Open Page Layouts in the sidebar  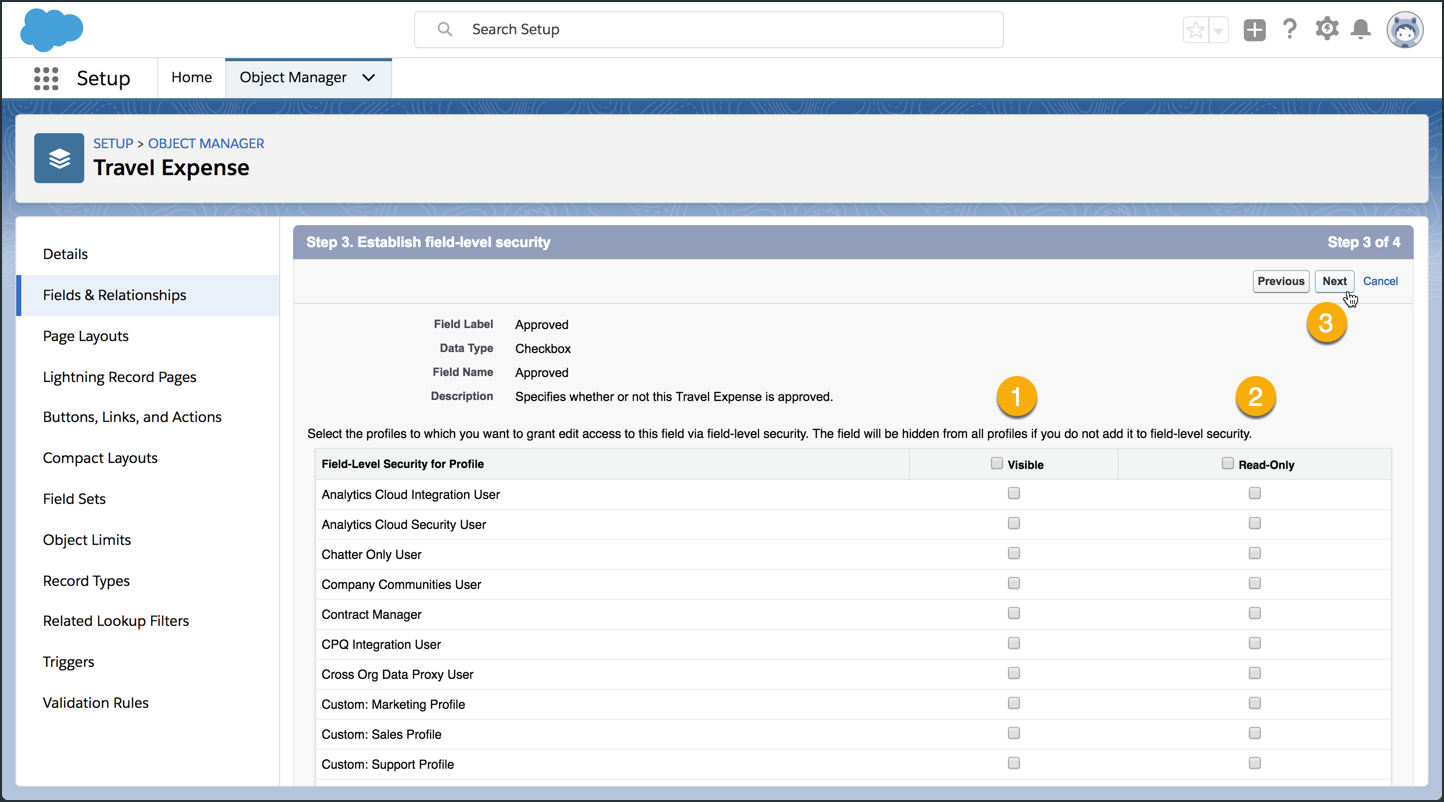148,336
